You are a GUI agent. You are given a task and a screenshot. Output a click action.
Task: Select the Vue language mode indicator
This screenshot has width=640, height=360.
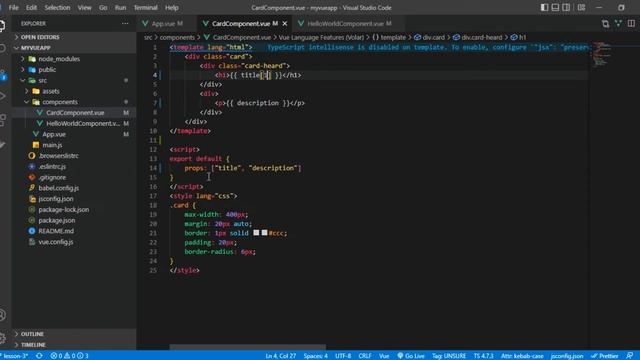(384, 356)
